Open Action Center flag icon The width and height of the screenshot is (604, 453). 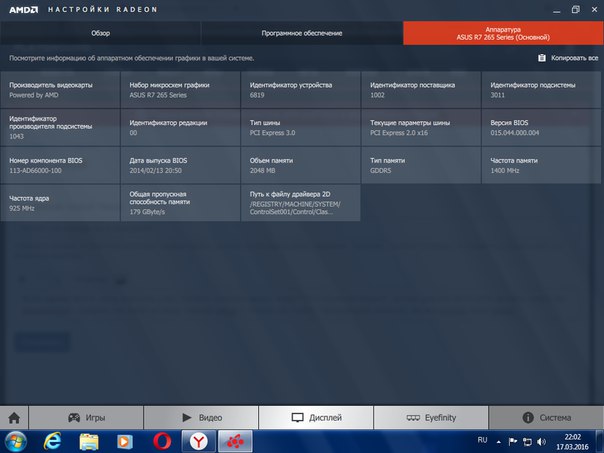[513, 441]
